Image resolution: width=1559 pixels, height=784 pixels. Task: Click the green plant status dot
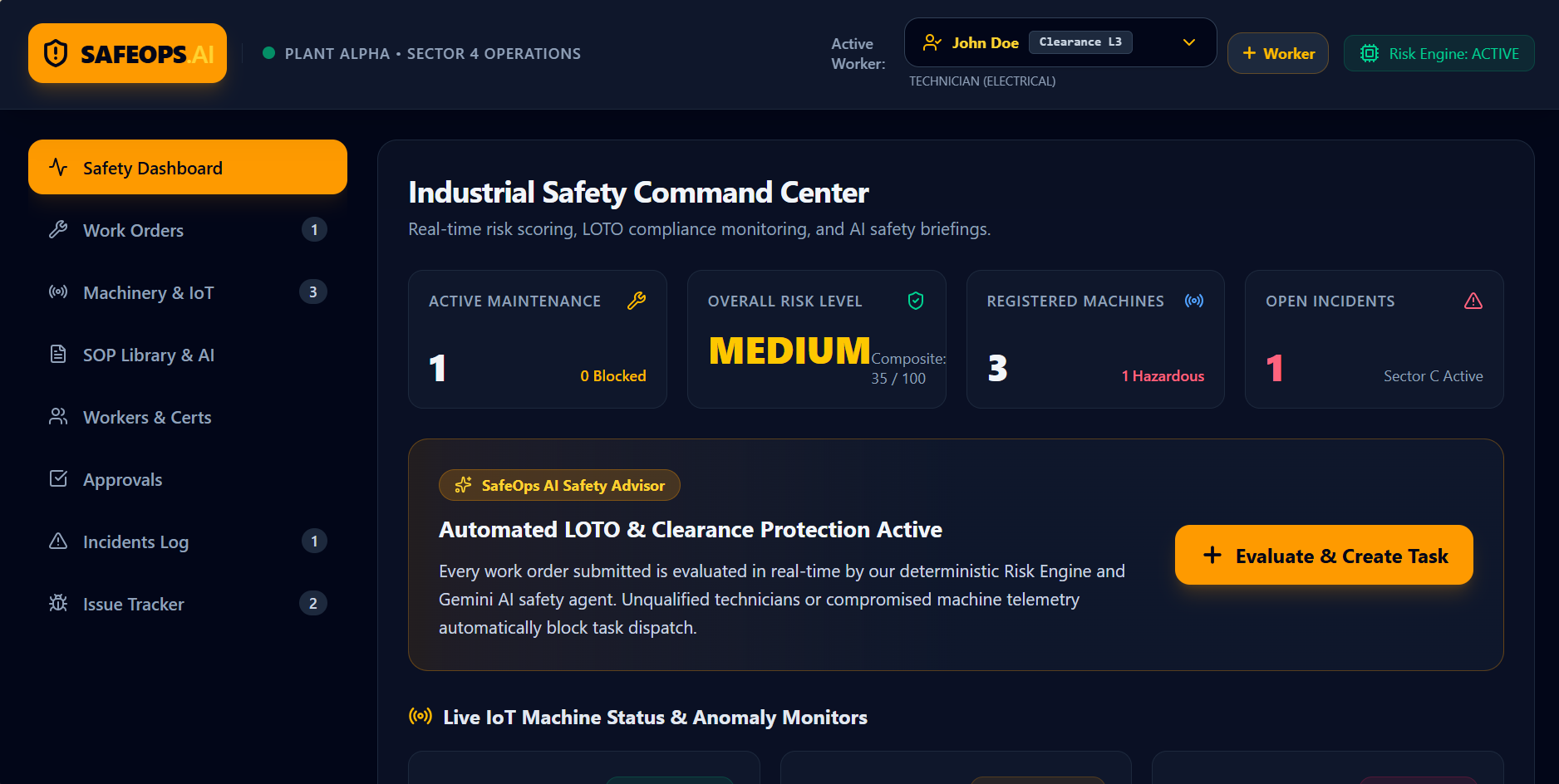click(x=268, y=53)
